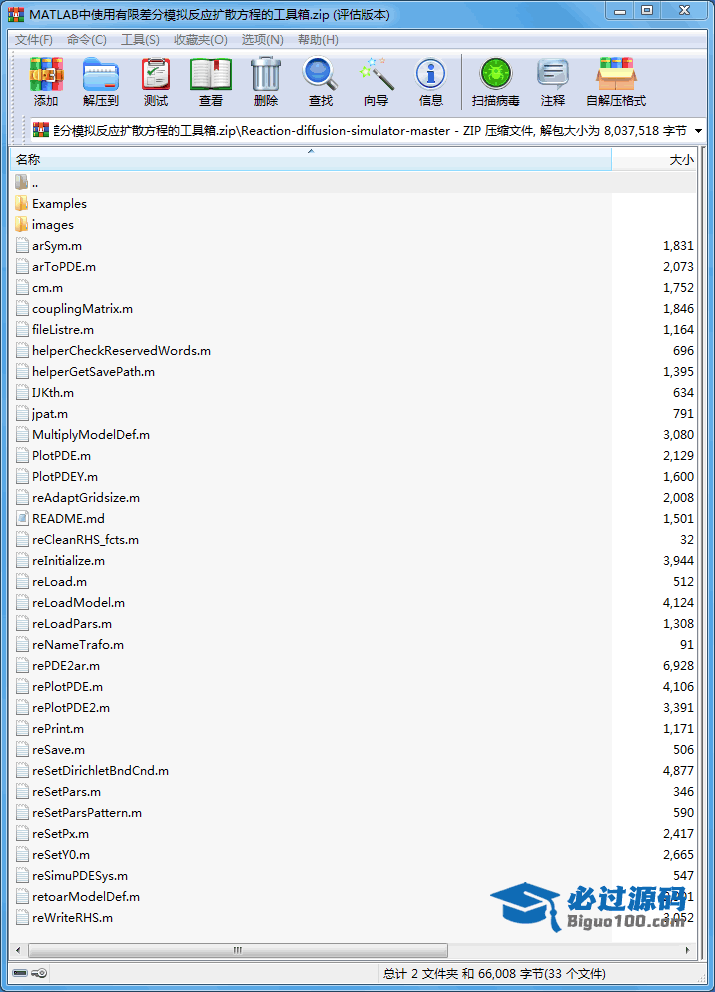The width and height of the screenshot is (715, 992).
Task: Select reCleanRHS_fcts.m file
Action: tap(85, 539)
